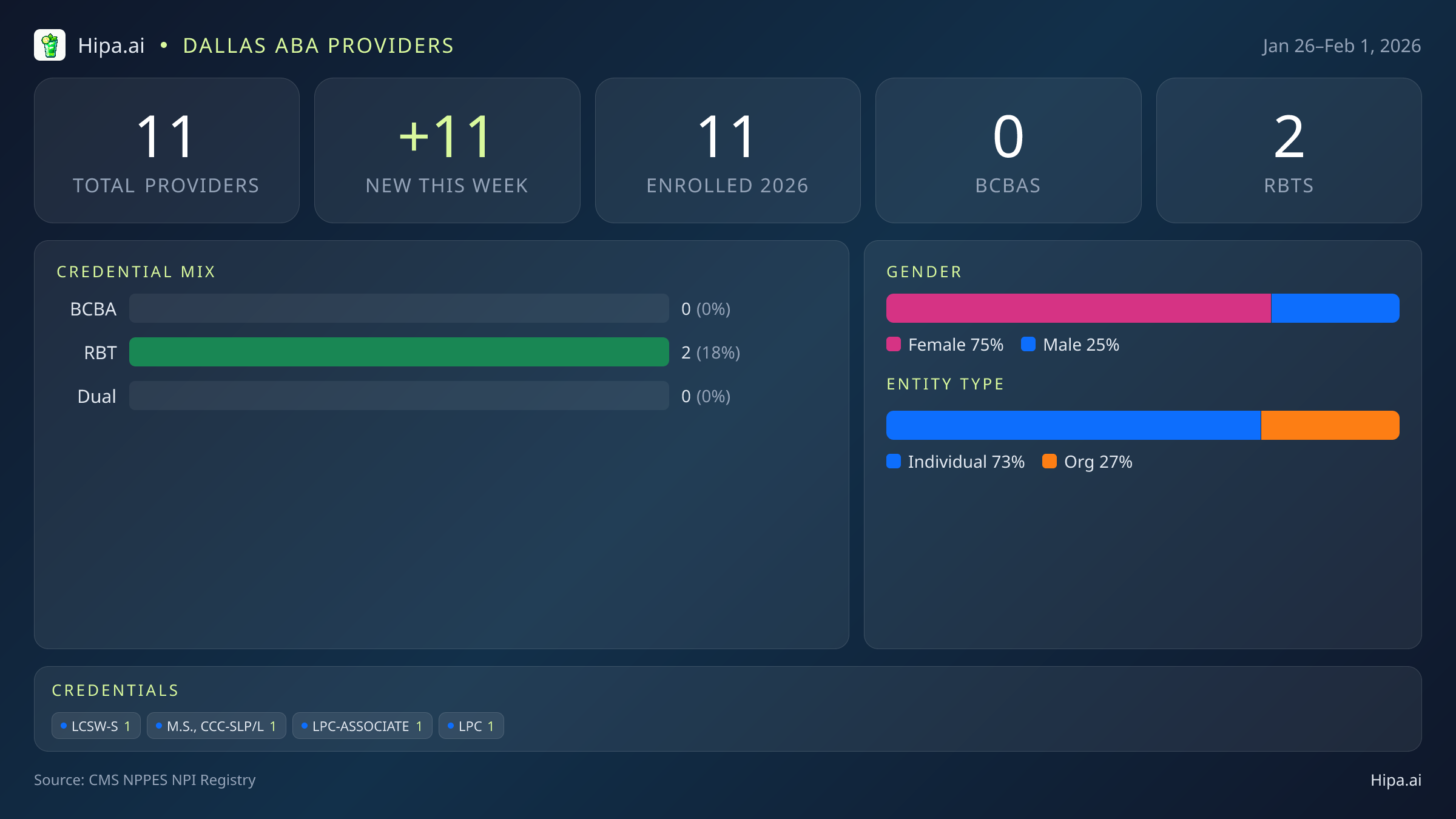This screenshot has width=1456, height=819.
Task: Click the Female legend dot in Gender chart
Action: click(x=893, y=344)
